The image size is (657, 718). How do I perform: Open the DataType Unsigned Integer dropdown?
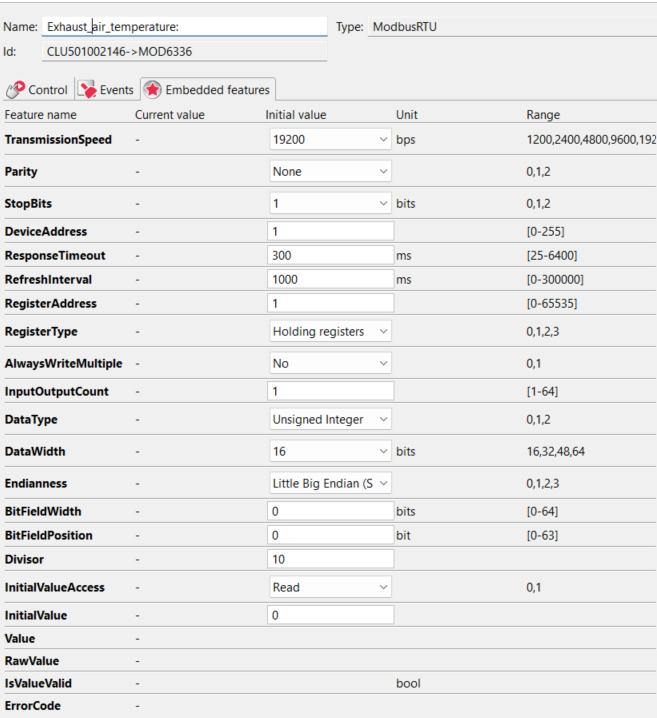[x=330, y=419]
